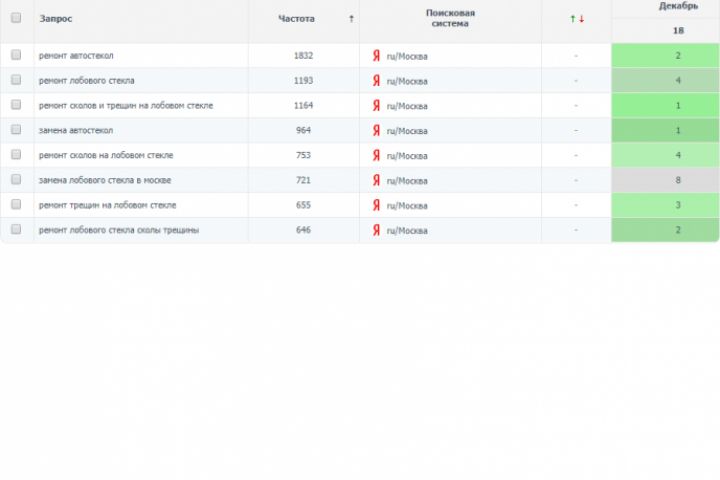Image resolution: width=720 pixels, height=480 pixels.
Task: Check box for ремонт лобового стекла сколы трещины
Action: [16, 229]
